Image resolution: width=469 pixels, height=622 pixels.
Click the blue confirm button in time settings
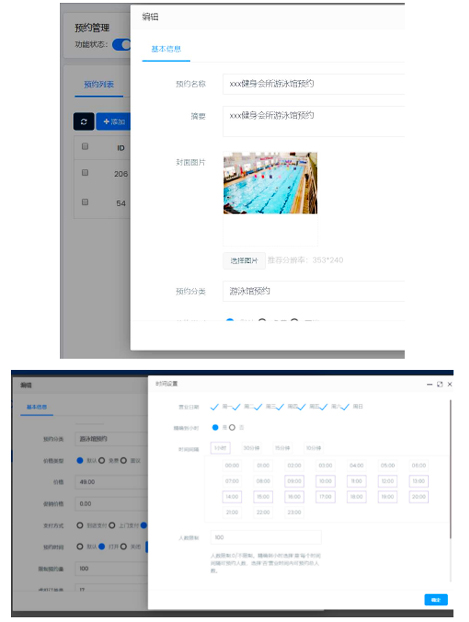pyautogui.click(x=436, y=600)
